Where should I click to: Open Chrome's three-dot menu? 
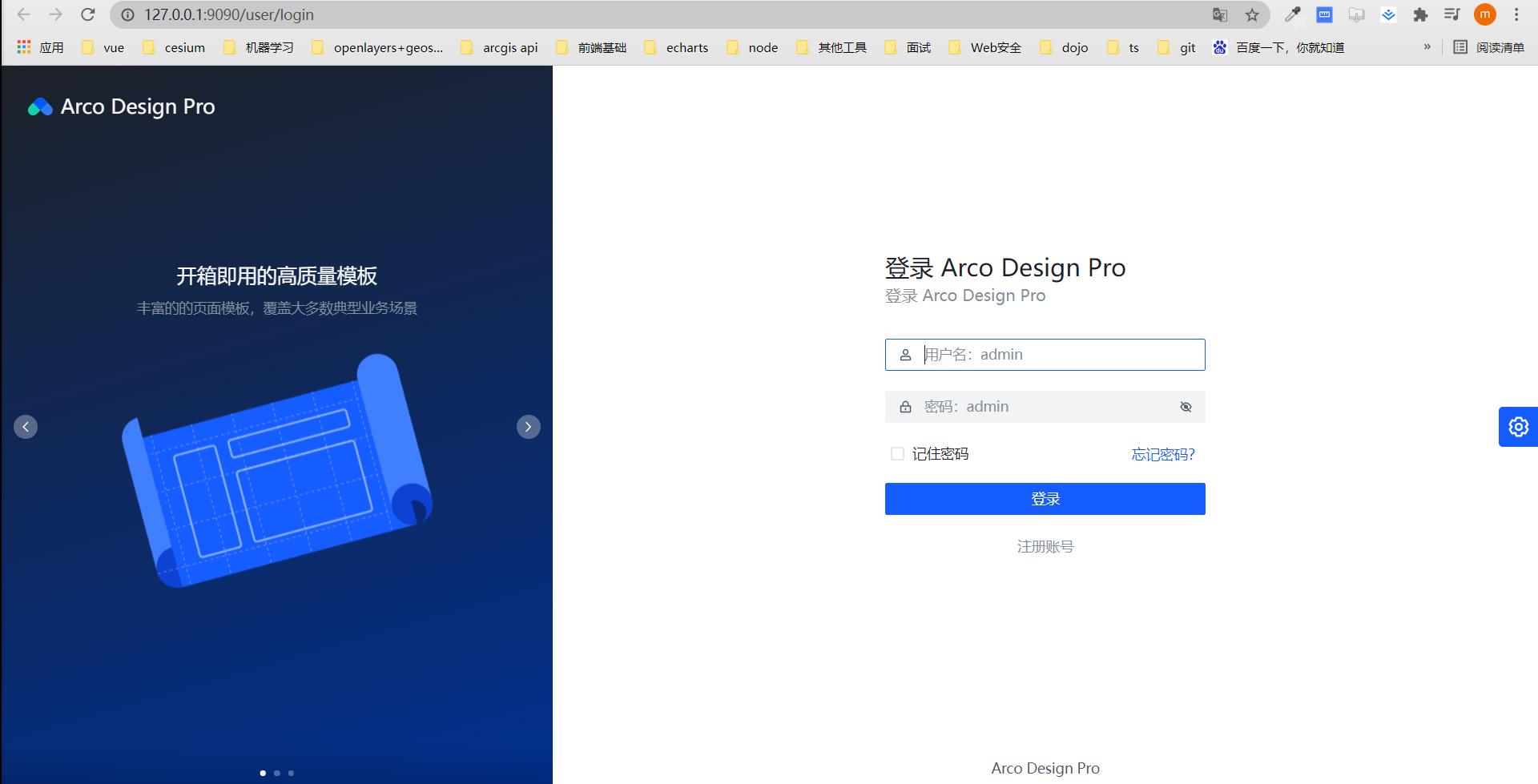tap(1518, 14)
